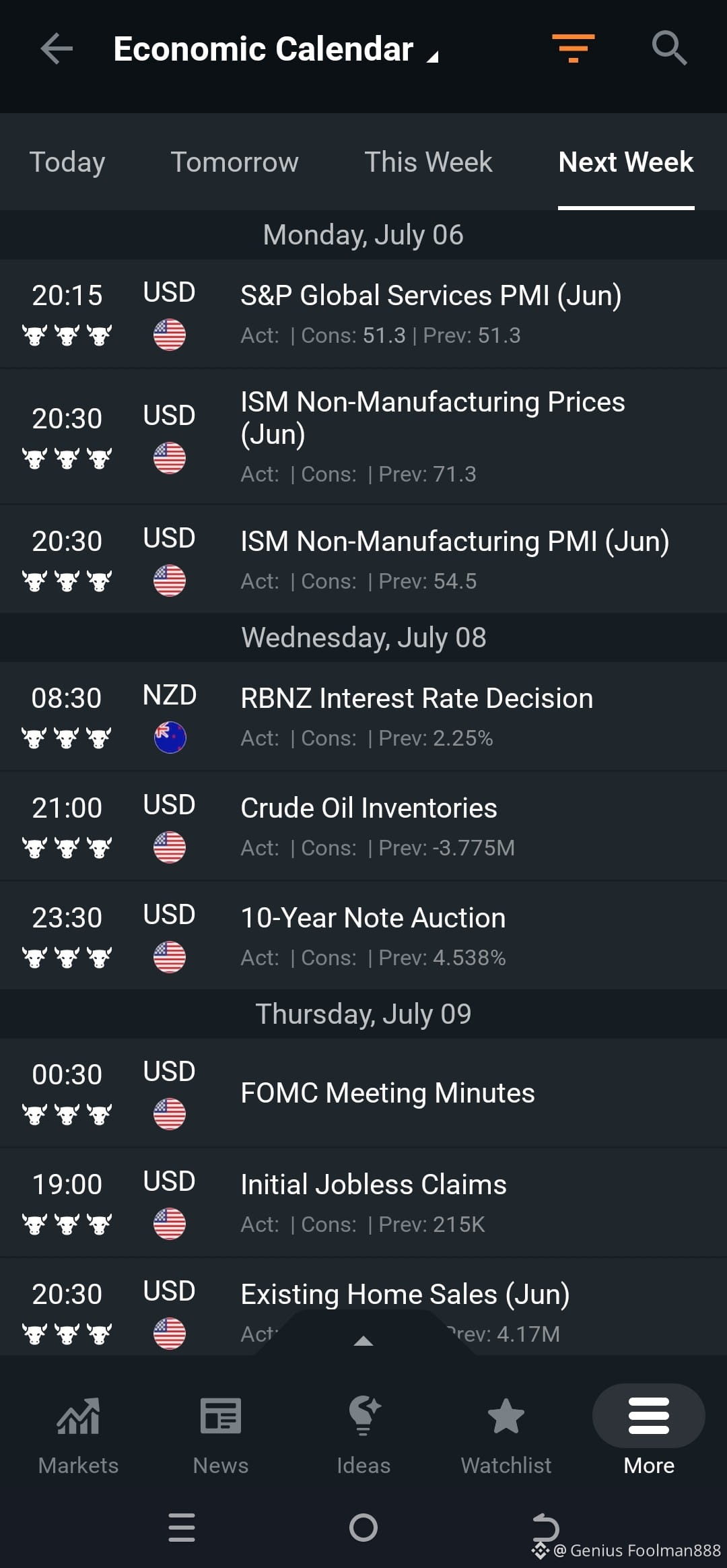The width and height of the screenshot is (727, 1568).
Task: Select the This Week tab
Action: (428, 162)
